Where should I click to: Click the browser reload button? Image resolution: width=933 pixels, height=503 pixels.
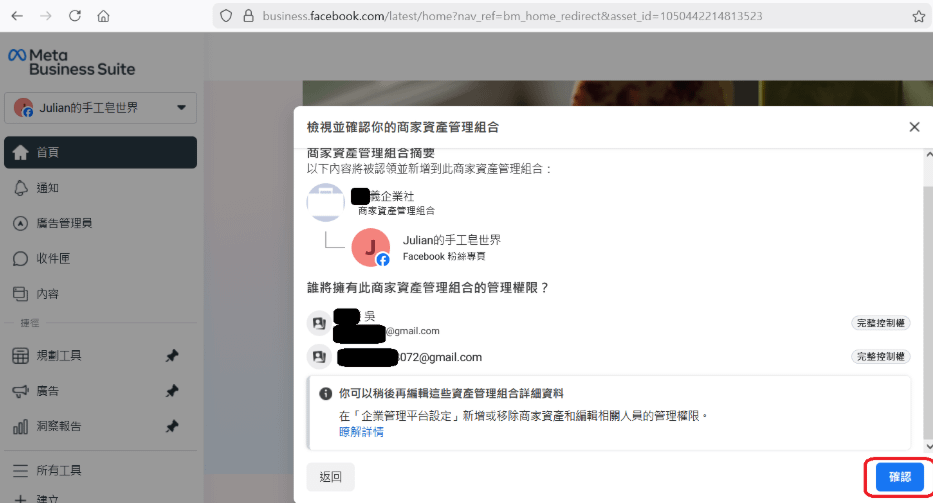pos(75,16)
